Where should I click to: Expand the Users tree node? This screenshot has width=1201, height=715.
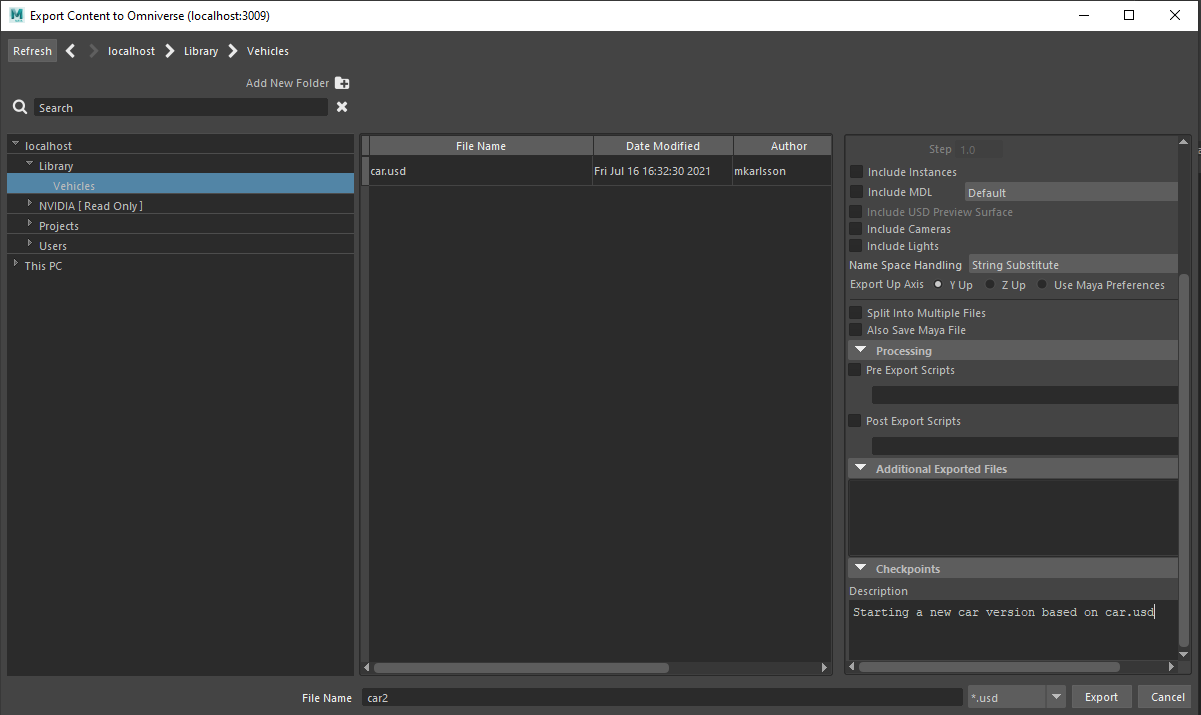pos(30,244)
